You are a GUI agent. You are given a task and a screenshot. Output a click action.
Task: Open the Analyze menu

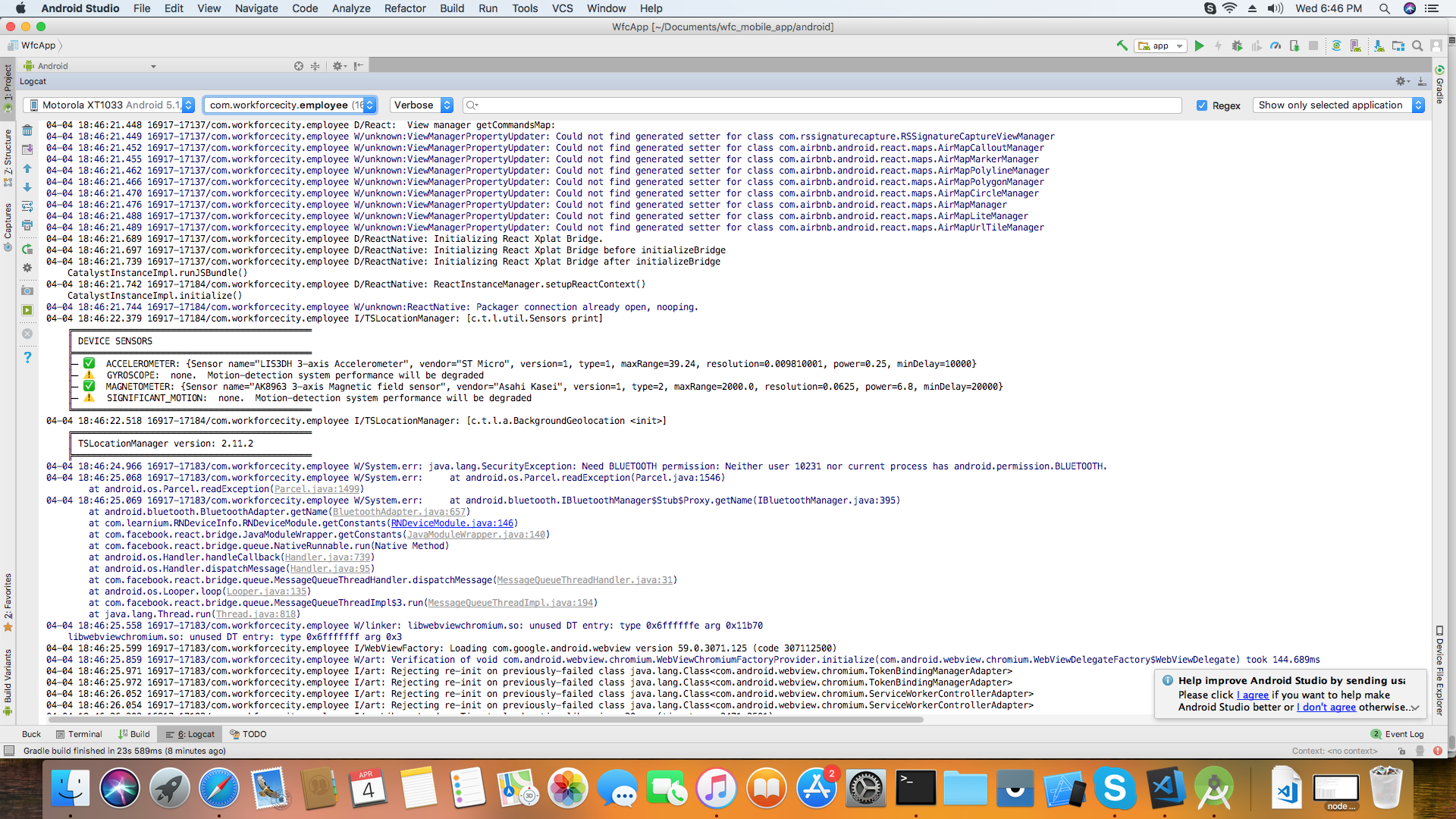click(x=350, y=8)
